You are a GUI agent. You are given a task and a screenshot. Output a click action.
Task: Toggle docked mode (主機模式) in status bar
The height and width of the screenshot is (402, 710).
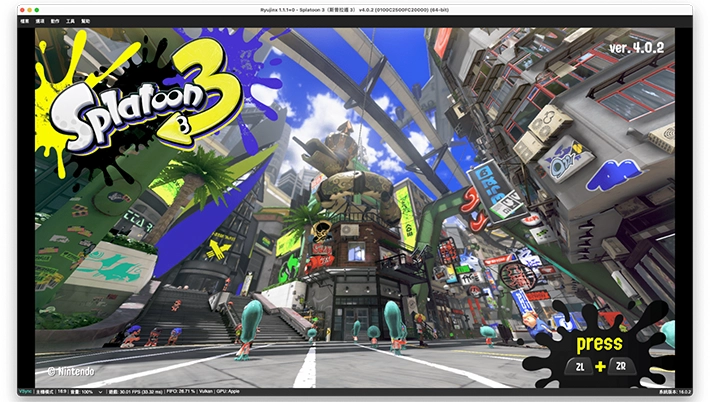pyautogui.click(x=45, y=392)
